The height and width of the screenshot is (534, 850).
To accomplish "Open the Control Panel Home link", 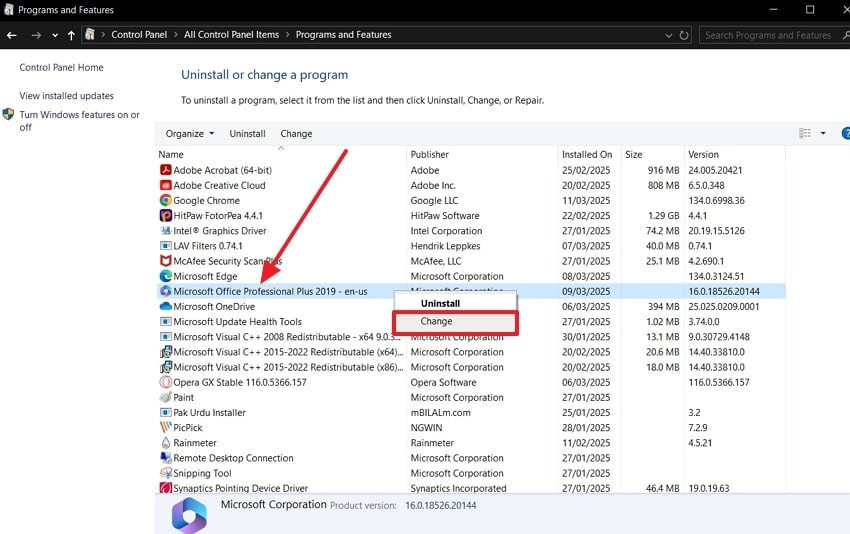I will pyautogui.click(x=61, y=68).
